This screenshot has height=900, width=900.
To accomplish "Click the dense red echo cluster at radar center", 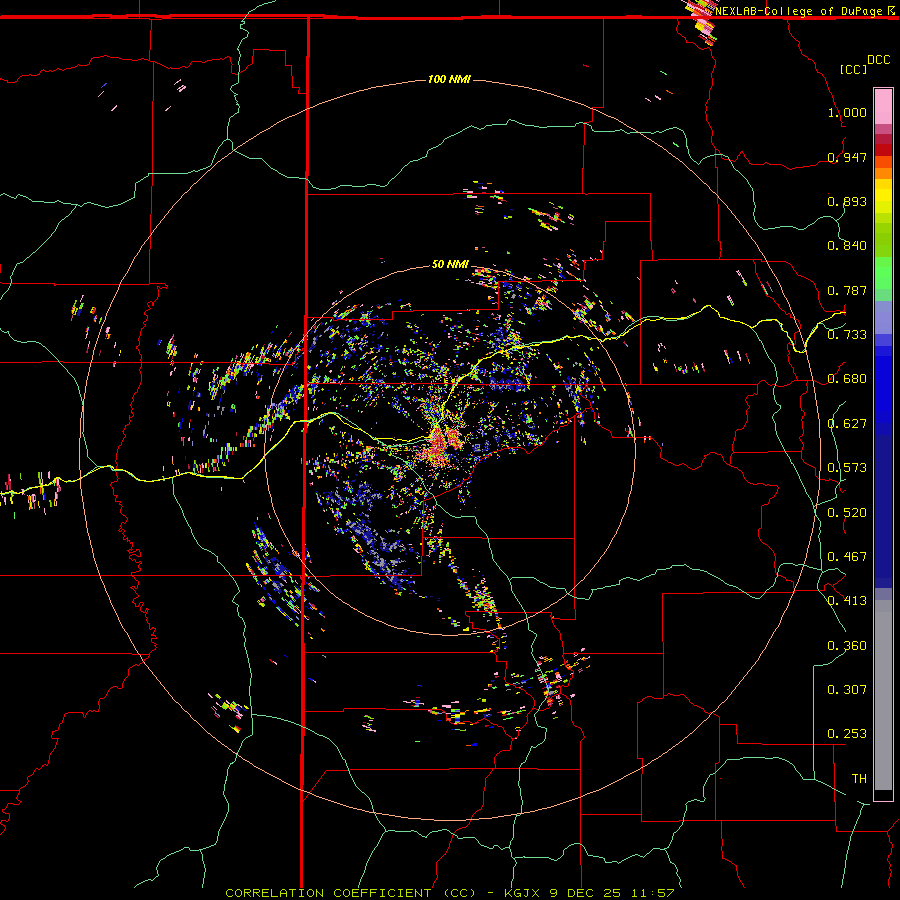I will tap(441, 447).
